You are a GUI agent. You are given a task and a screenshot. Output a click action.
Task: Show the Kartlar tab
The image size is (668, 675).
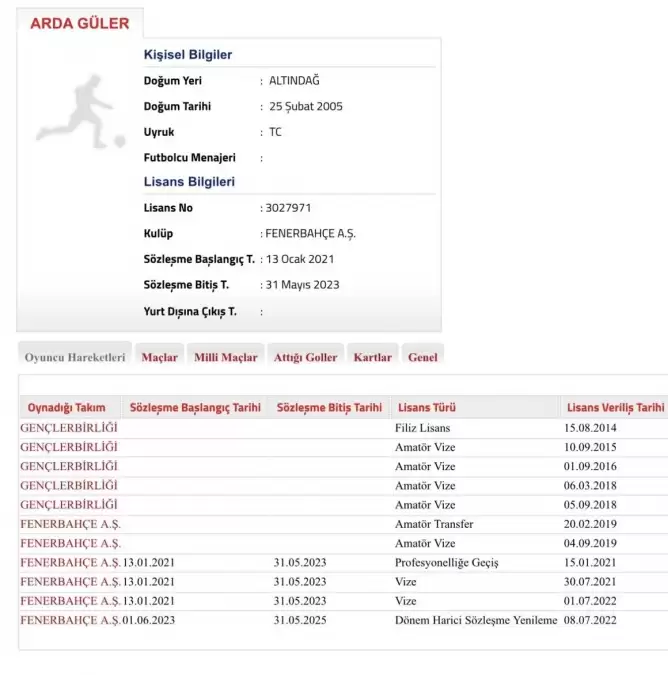pos(372,357)
